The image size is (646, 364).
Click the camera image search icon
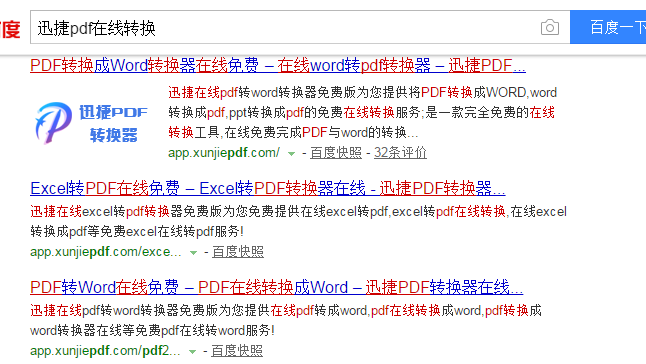click(550, 28)
